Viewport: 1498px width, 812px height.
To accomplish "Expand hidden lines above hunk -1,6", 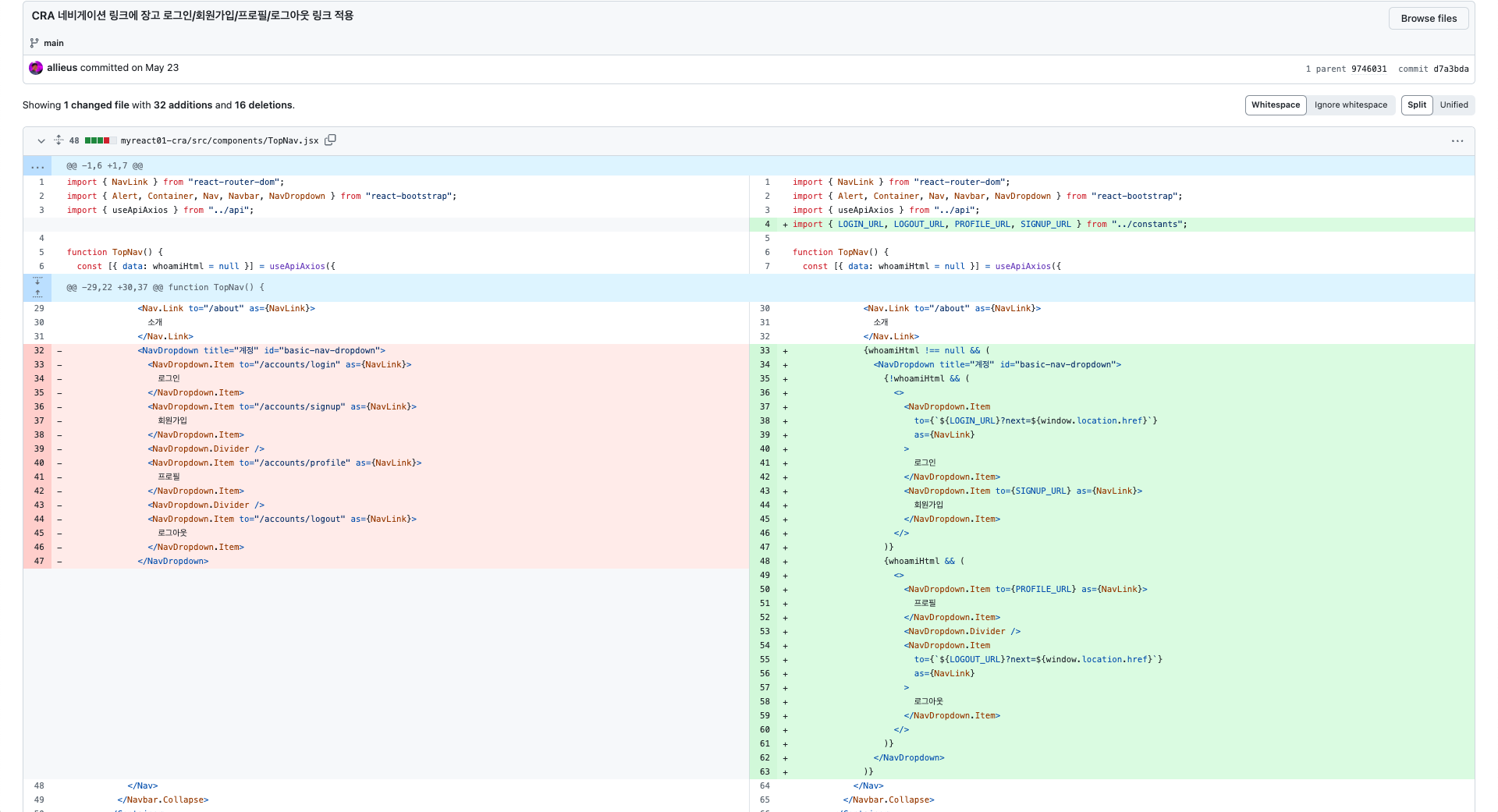I will pyautogui.click(x=37, y=166).
